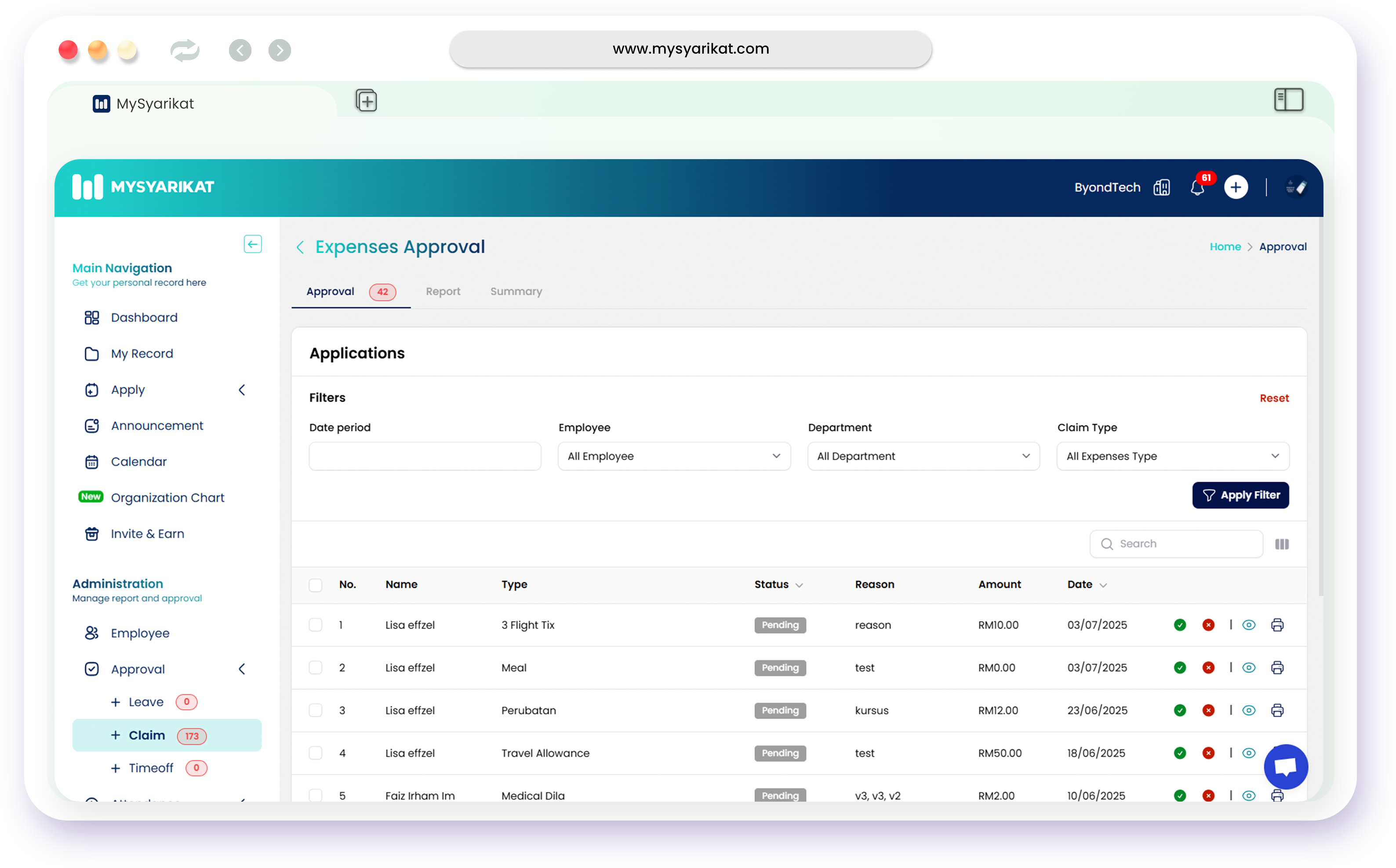The height and width of the screenshot is (868, 1396).
Task: Toggle the browser sidebar panel icon
Action: (x=1288, y=100)
